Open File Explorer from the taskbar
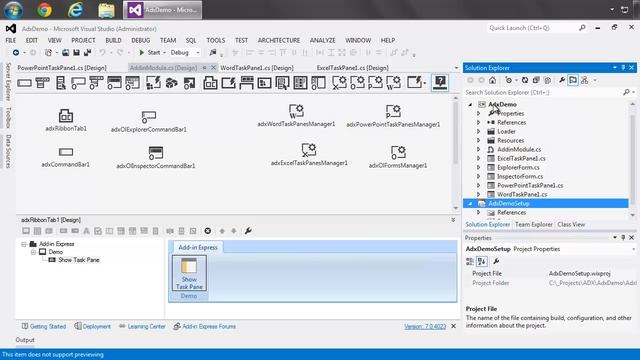Image resolution: width=640 pixels, height=360 pixels. point(106,9)
